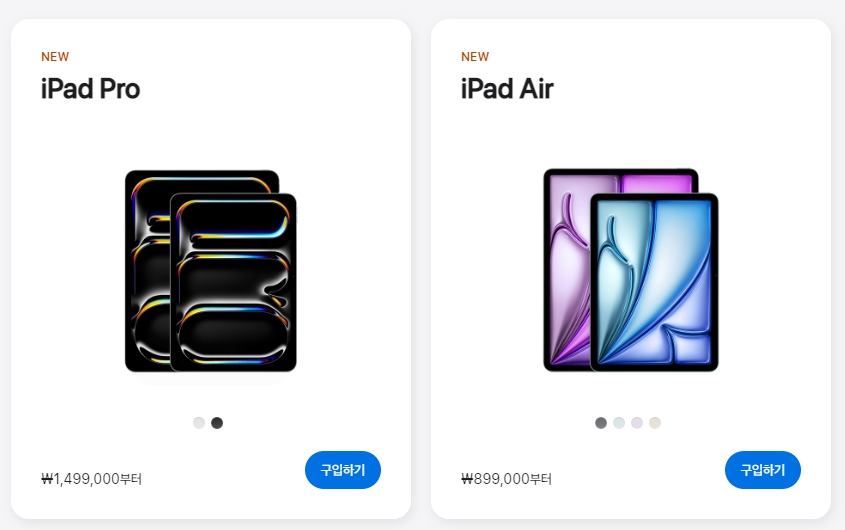This screenshot has height=530, width=845.
Task: Pick the starlight beige iPad Air color
Action: [x=655, y=423]
